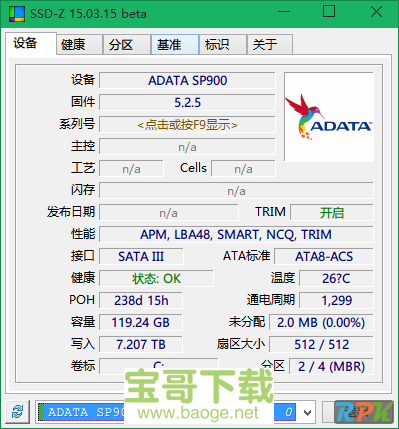Click the capacity value 119.24 GB
Image resolution: width=399 pixels, height=429 pixels.
141,323
